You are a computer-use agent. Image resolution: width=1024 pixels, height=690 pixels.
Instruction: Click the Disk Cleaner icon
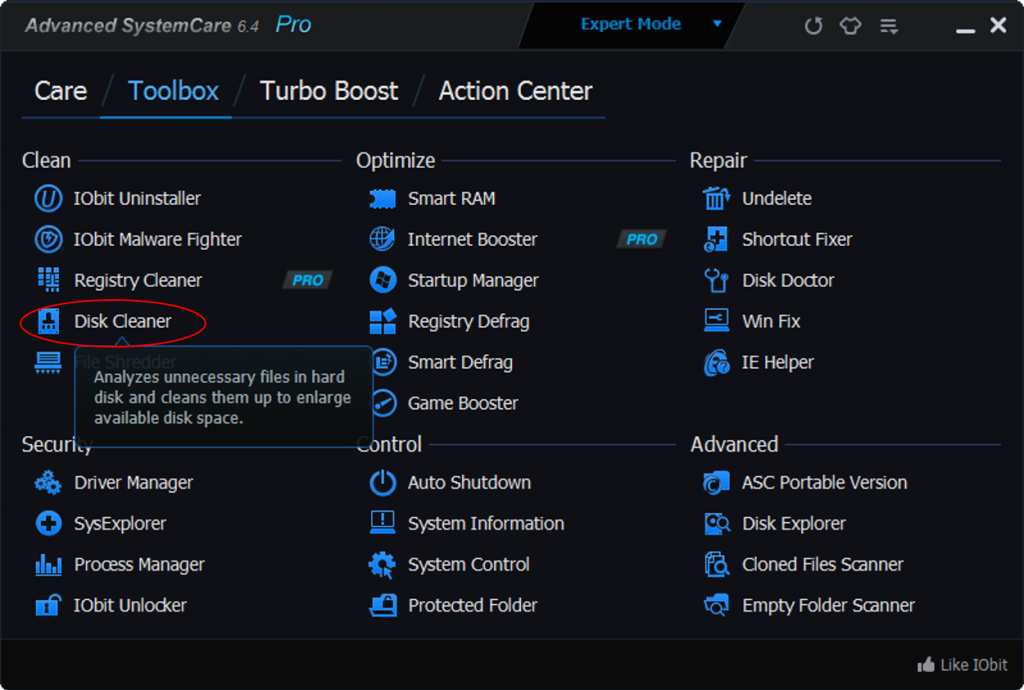click(x=48, y=321)
